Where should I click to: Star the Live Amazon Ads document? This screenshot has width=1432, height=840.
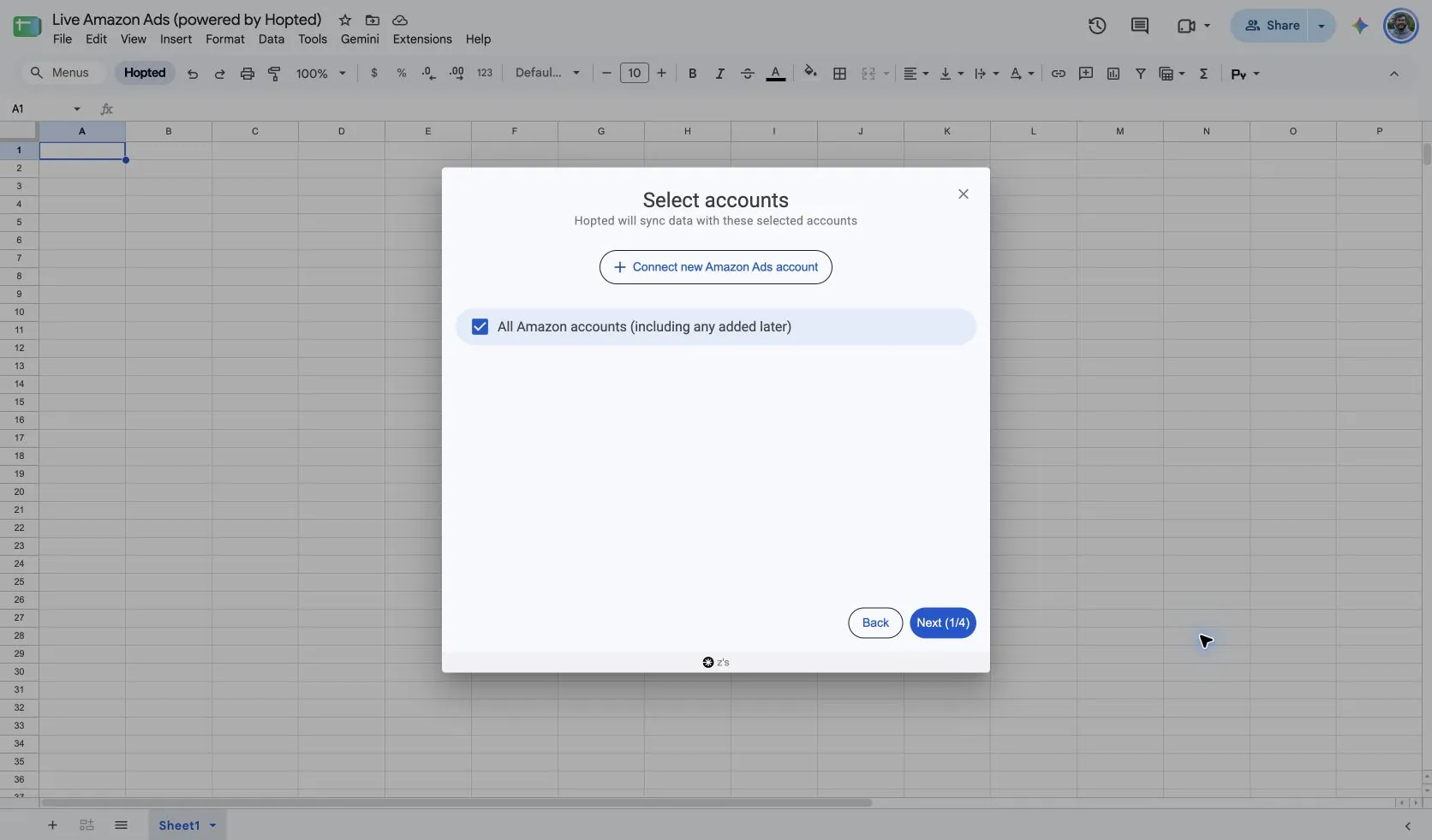(345, 20)
